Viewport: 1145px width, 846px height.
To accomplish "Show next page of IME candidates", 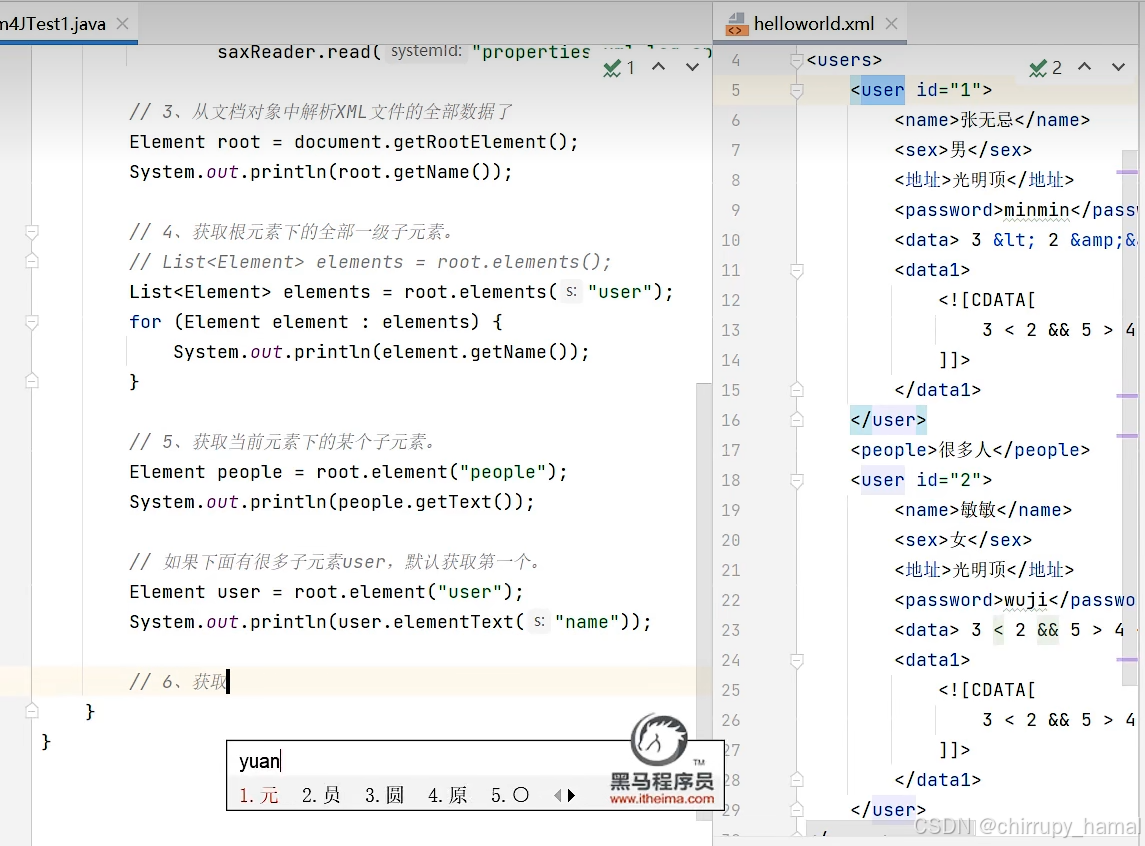I will pos(572,795).
